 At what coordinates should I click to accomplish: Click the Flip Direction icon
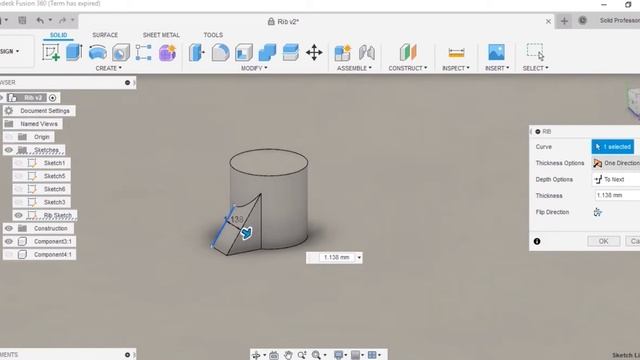point(598,212)
